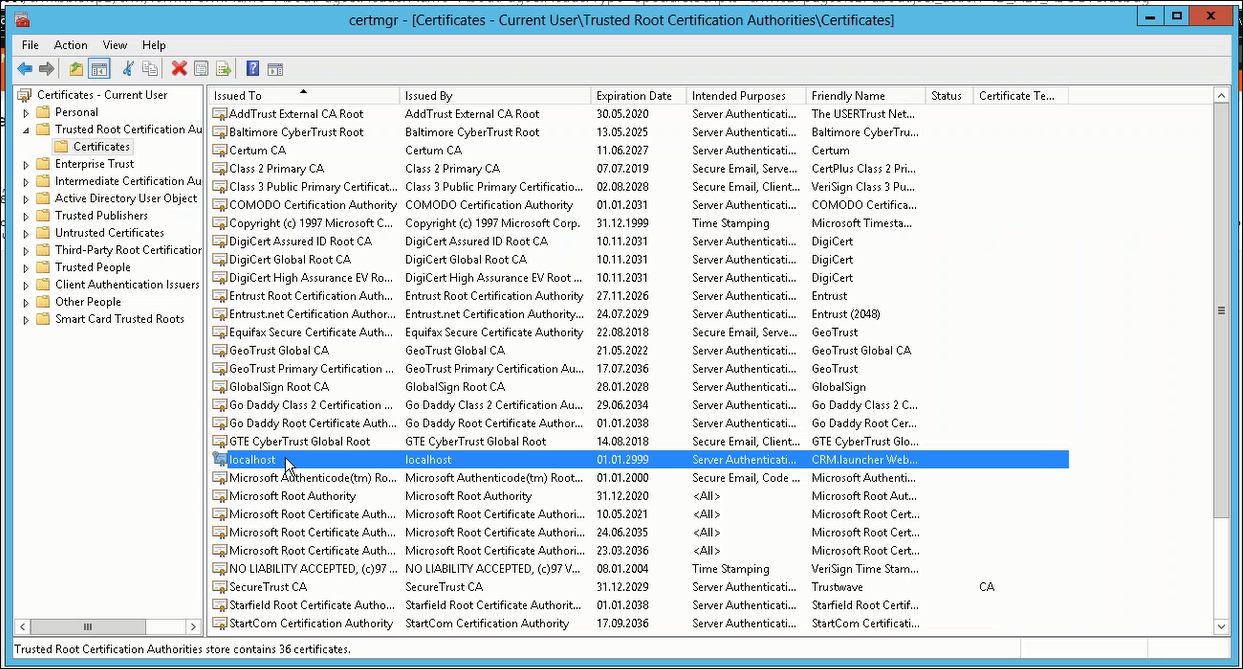Sort by the Issued To column header

pos(304,96)
